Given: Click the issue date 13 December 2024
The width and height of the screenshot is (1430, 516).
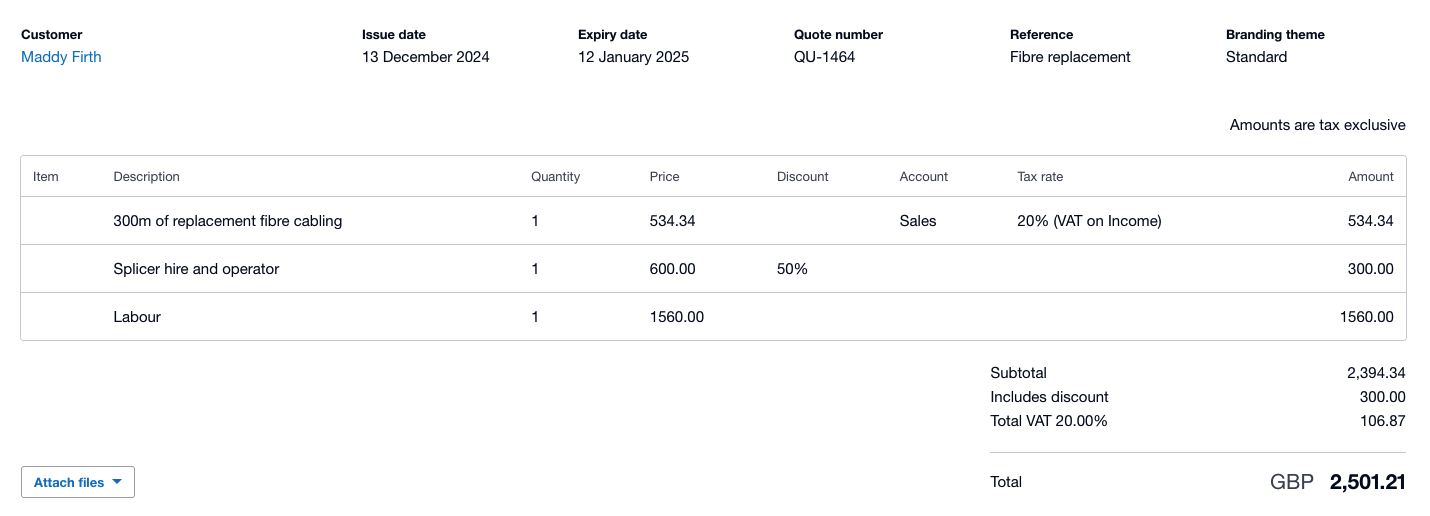Looking at the screenshot, I should tap(426, 57).
